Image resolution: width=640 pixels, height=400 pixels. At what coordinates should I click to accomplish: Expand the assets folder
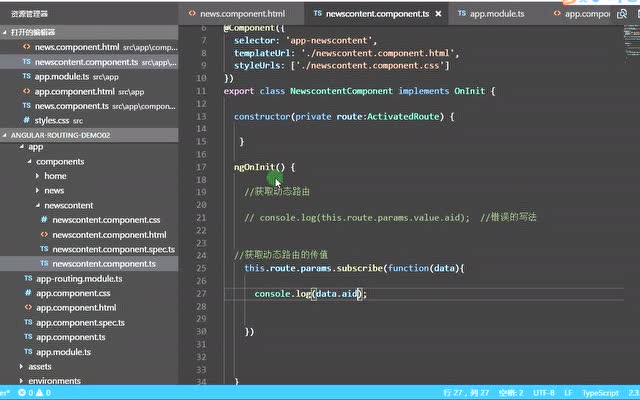point(21,367)
